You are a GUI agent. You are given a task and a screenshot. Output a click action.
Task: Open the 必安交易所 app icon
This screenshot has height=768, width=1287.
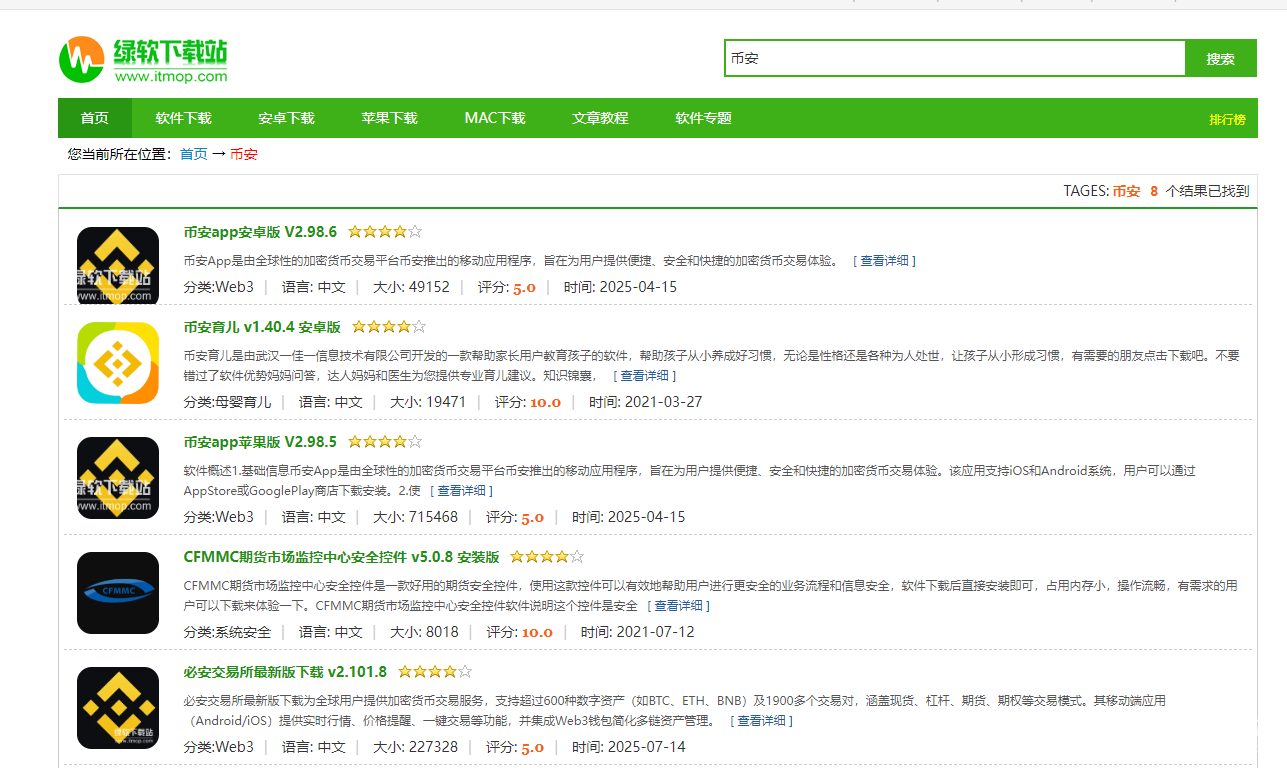click(x=118, y=708)
